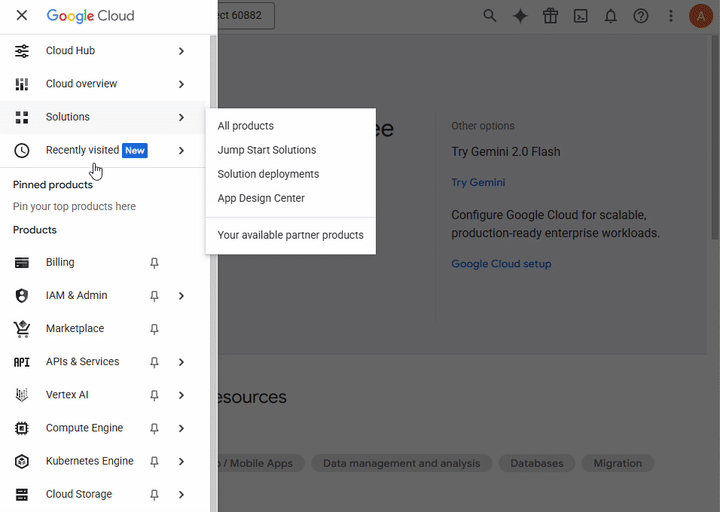Click the Compute Engine chip icon
Screen dimensions: 720x512
coord(22,428)
